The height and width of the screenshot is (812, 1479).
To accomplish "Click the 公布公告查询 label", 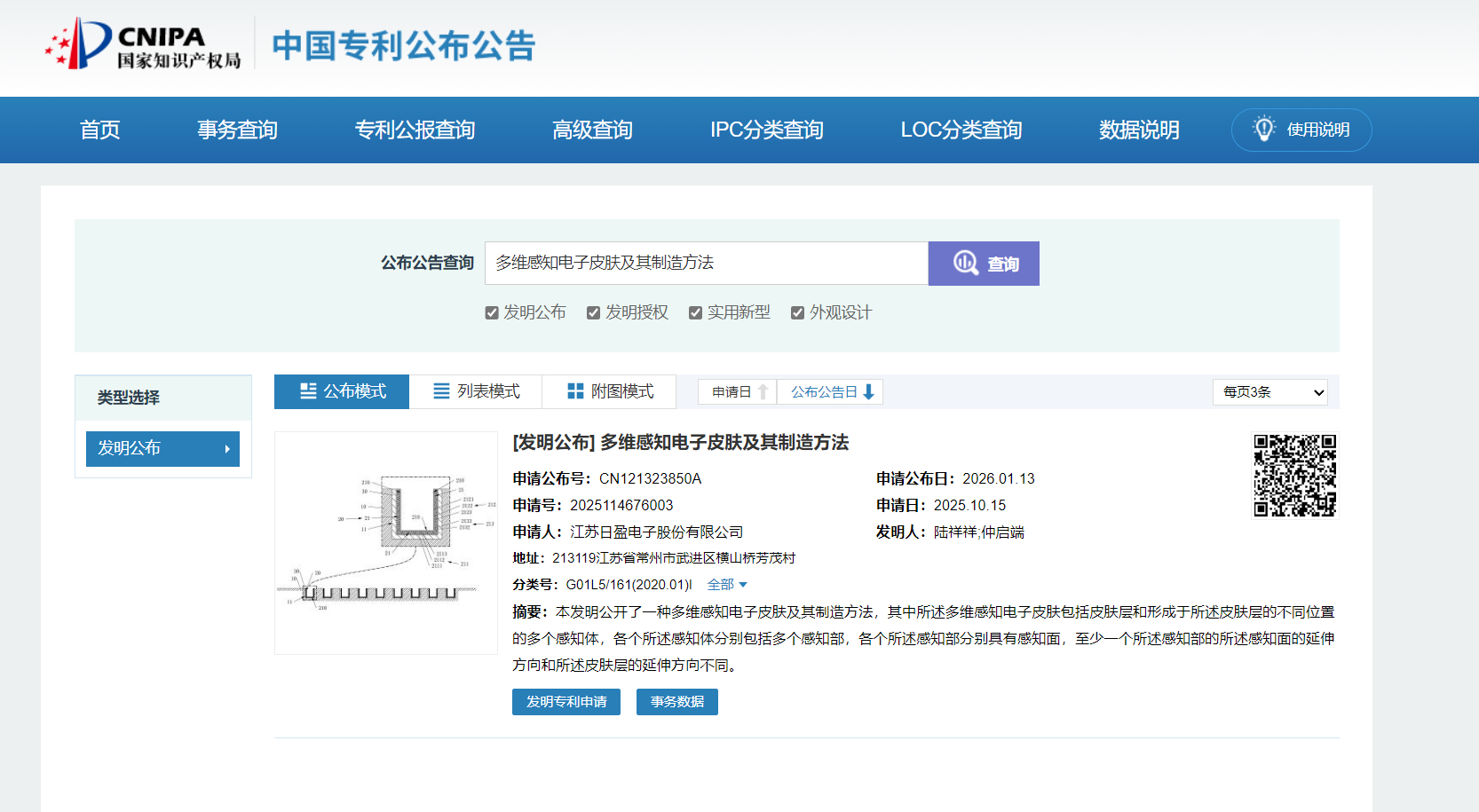I will pos(428,263).
